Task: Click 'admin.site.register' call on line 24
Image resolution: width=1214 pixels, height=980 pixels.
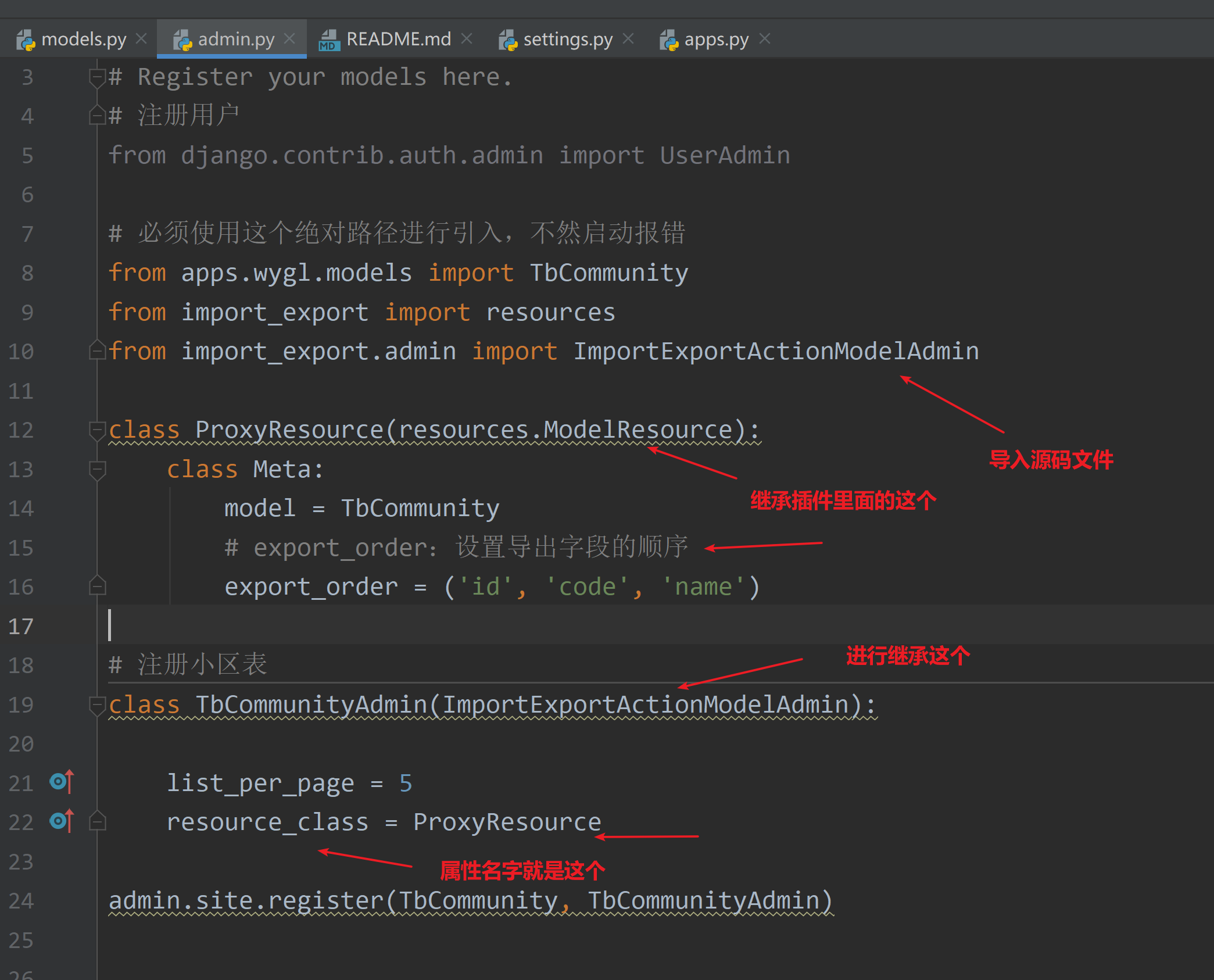Action: [x=246, y=900]
